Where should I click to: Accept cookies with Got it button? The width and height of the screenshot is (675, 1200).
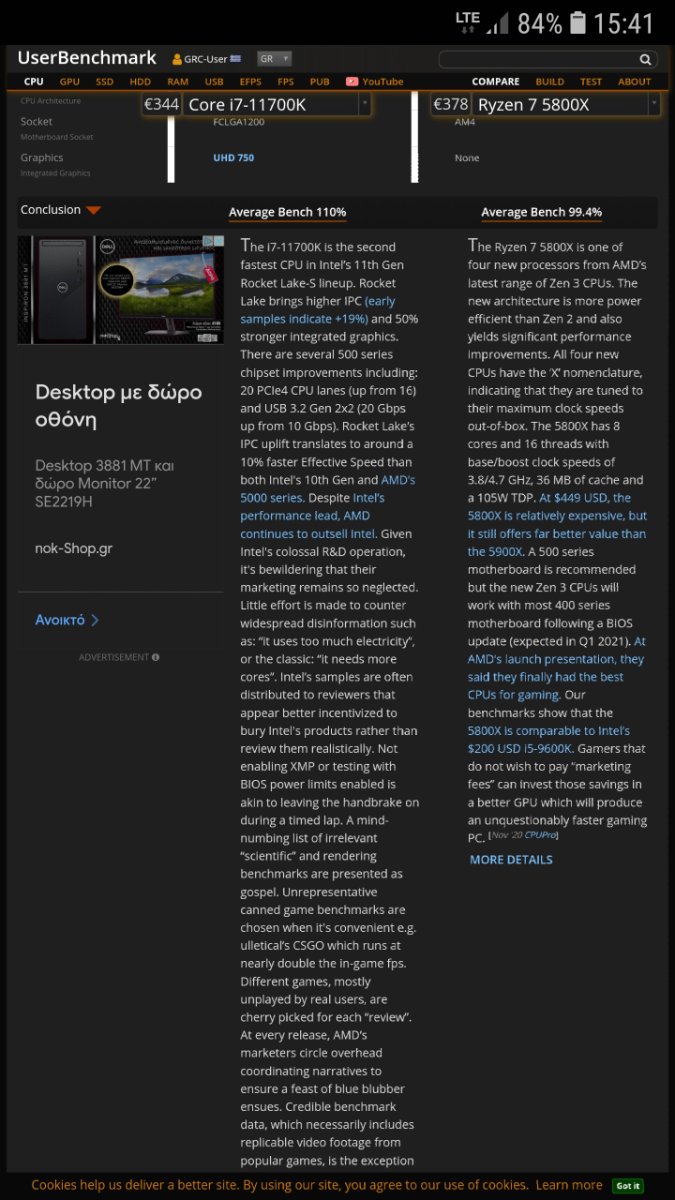point(628,1186)
